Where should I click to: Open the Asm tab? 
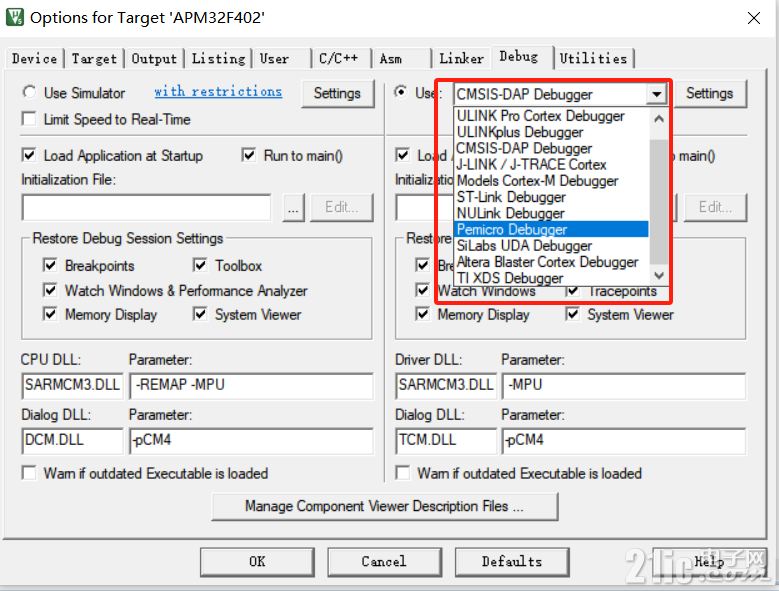pos(401,59)
